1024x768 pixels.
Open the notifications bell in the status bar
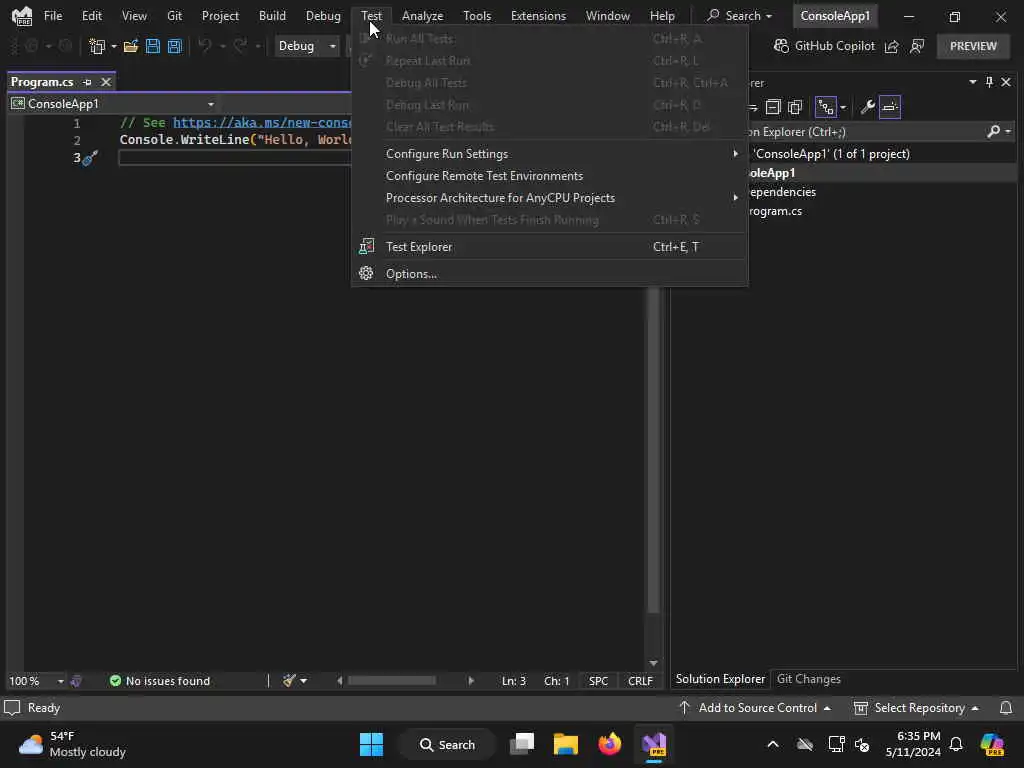tap(1006, 708)
